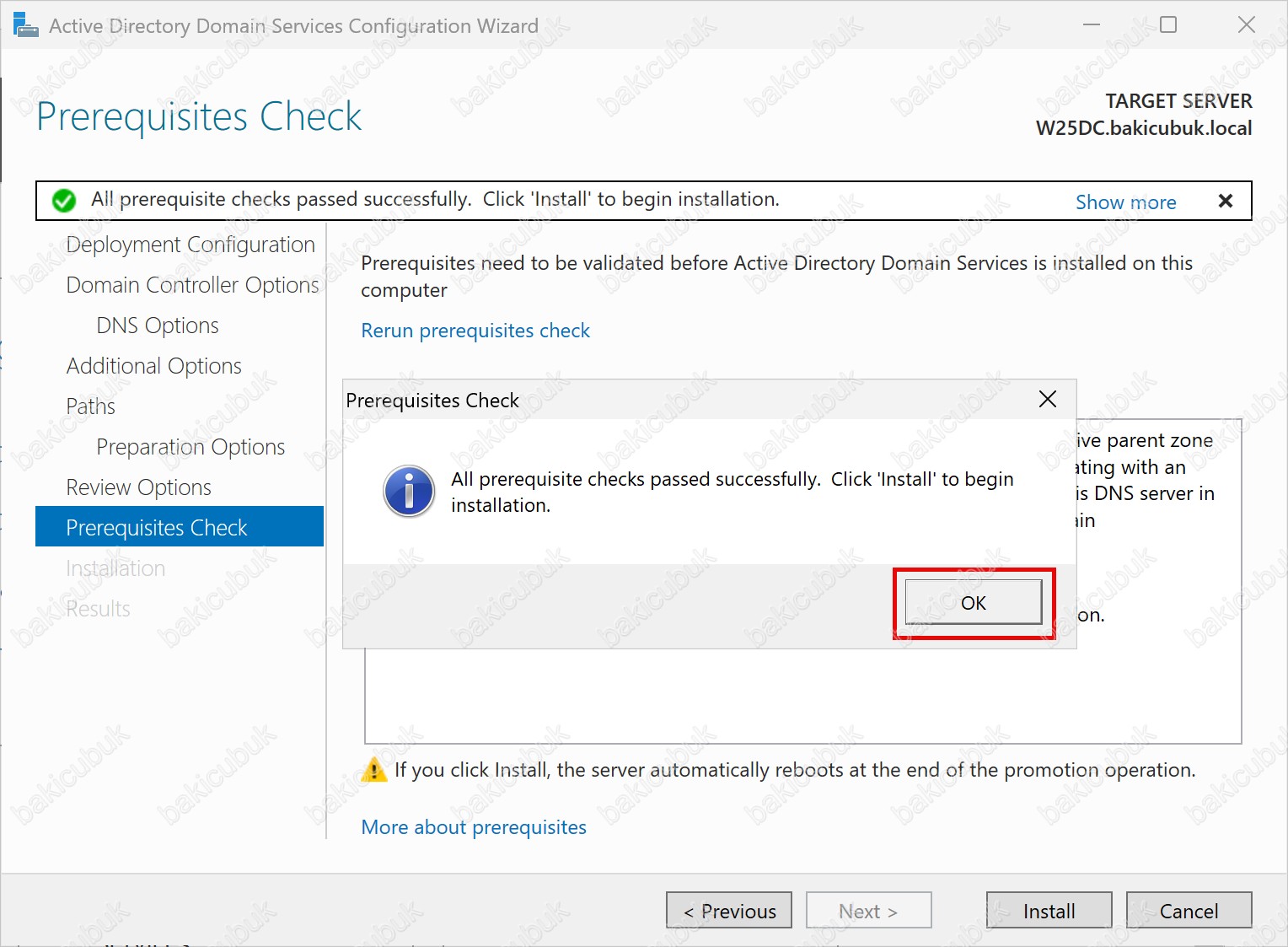Close the configuration wizard window
Screen dimensions: 1288x947
[1247, 24]
